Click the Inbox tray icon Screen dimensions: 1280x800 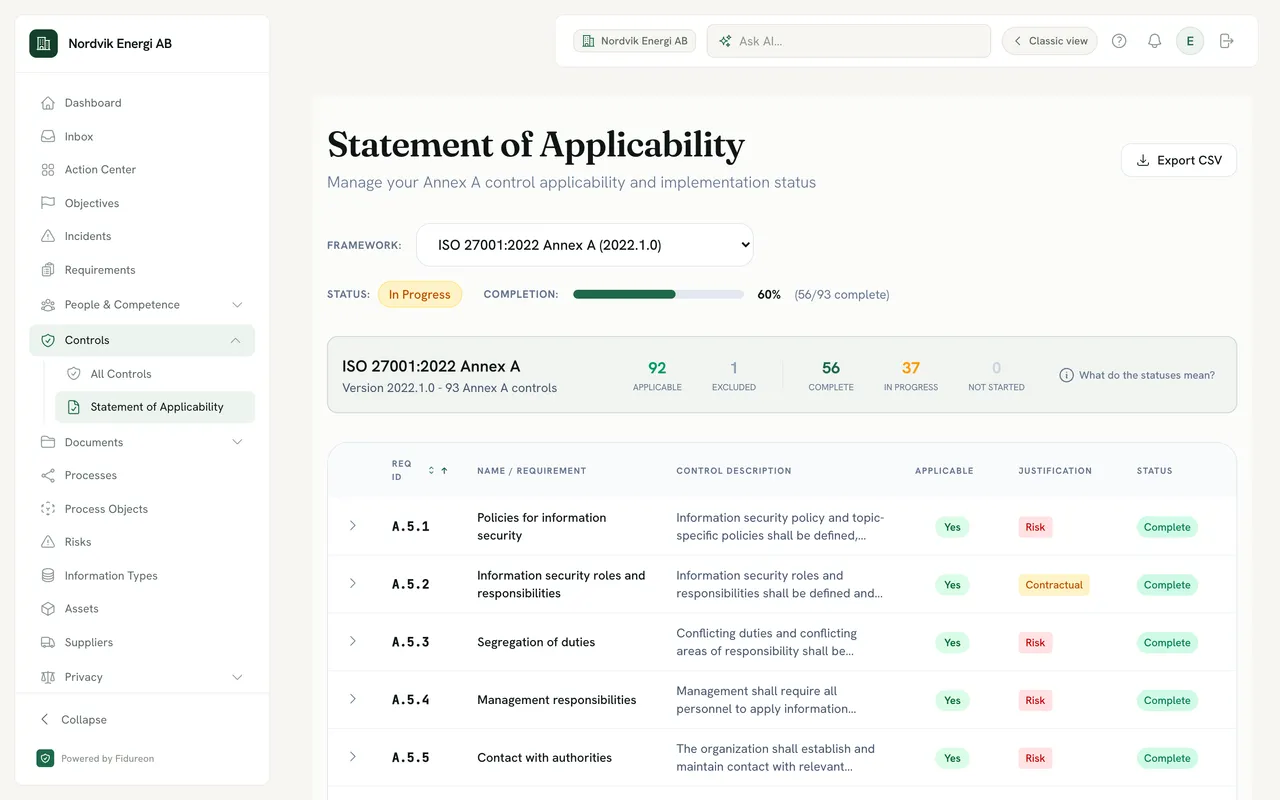pos(48,136)
